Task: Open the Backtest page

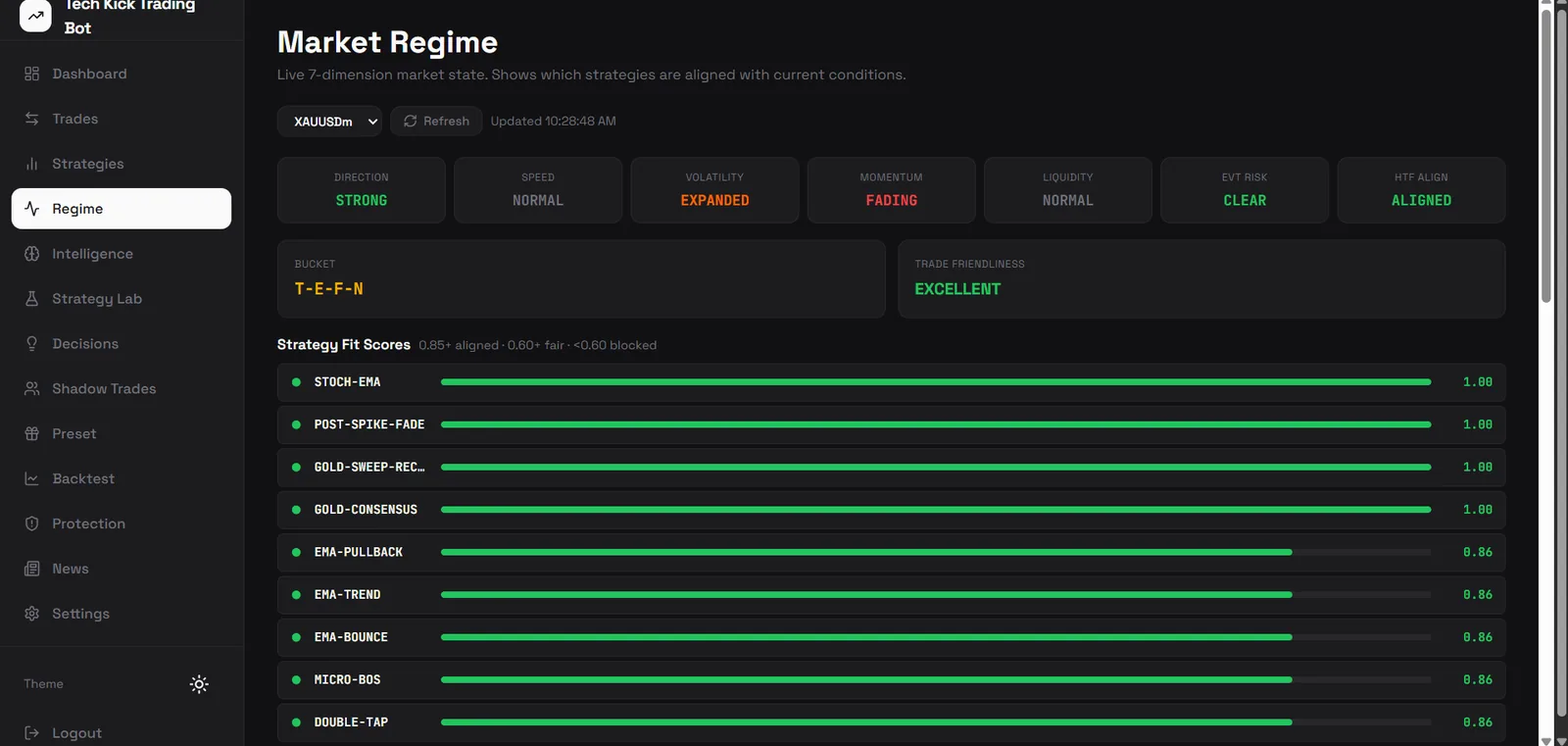Action: (x=122, y=478)
